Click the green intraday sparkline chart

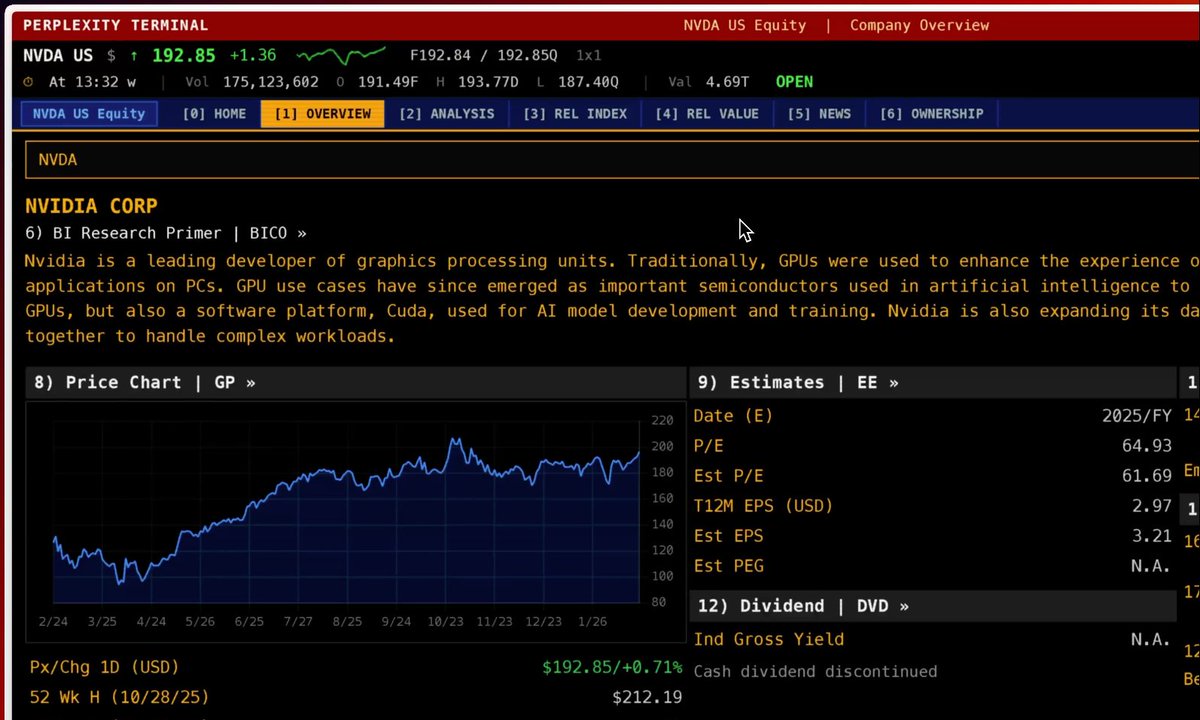pos(341,55)
